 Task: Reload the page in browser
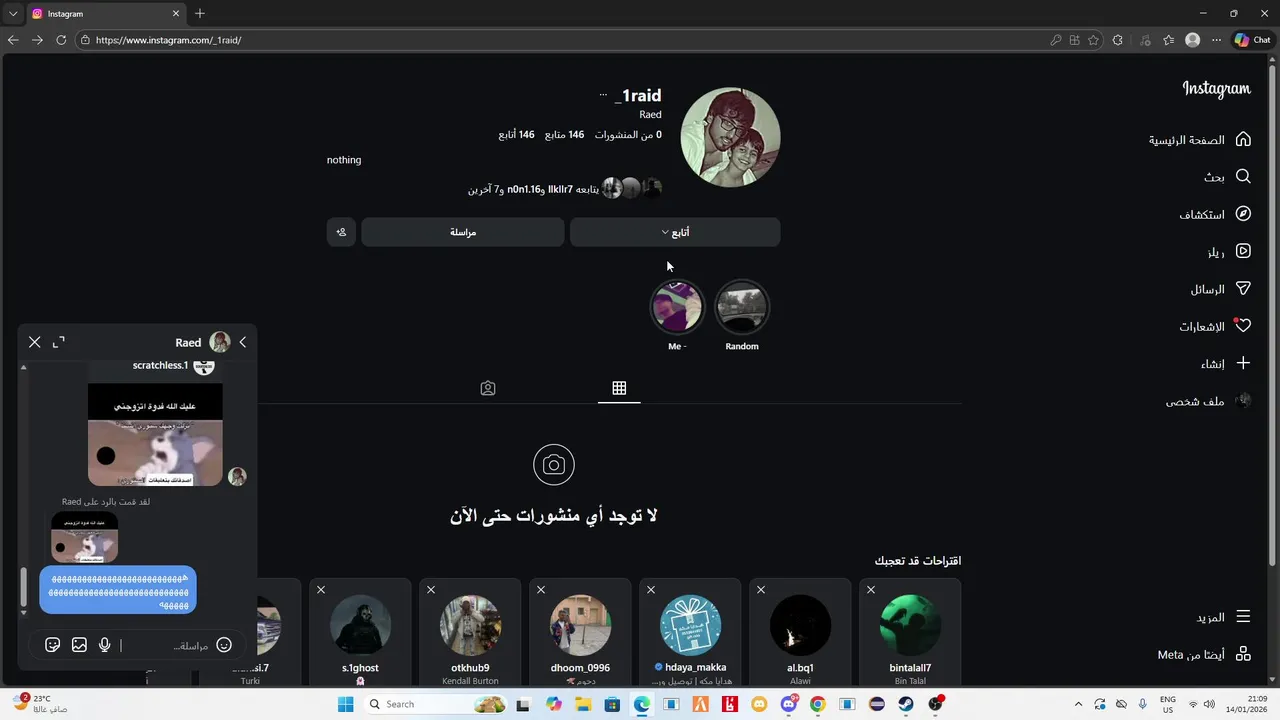tap(61, 40)
